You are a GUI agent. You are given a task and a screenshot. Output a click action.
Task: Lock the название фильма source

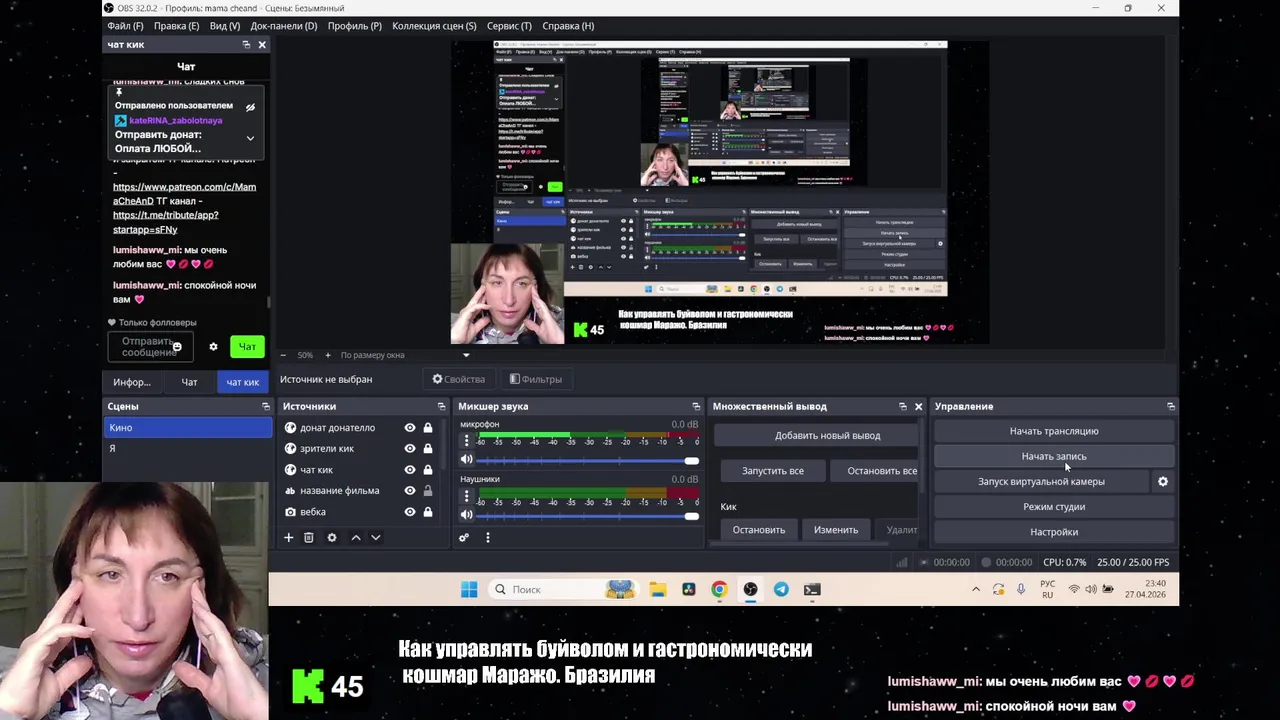[x=428, y=491]
